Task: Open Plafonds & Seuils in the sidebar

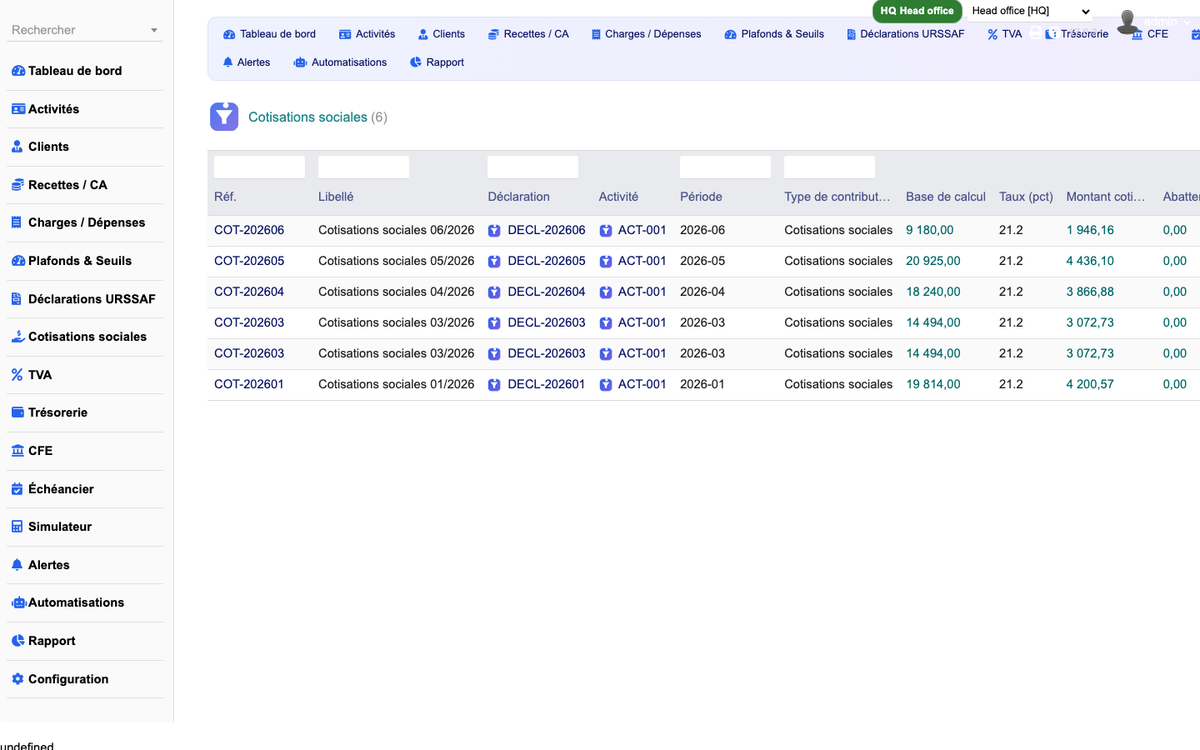Action: pyautogui.click(x=80, y=261)
